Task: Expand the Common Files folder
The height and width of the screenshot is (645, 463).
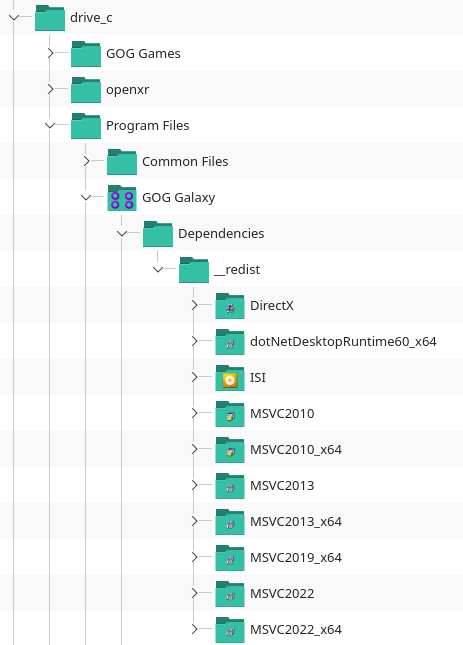Action: [x=86, y=161]
